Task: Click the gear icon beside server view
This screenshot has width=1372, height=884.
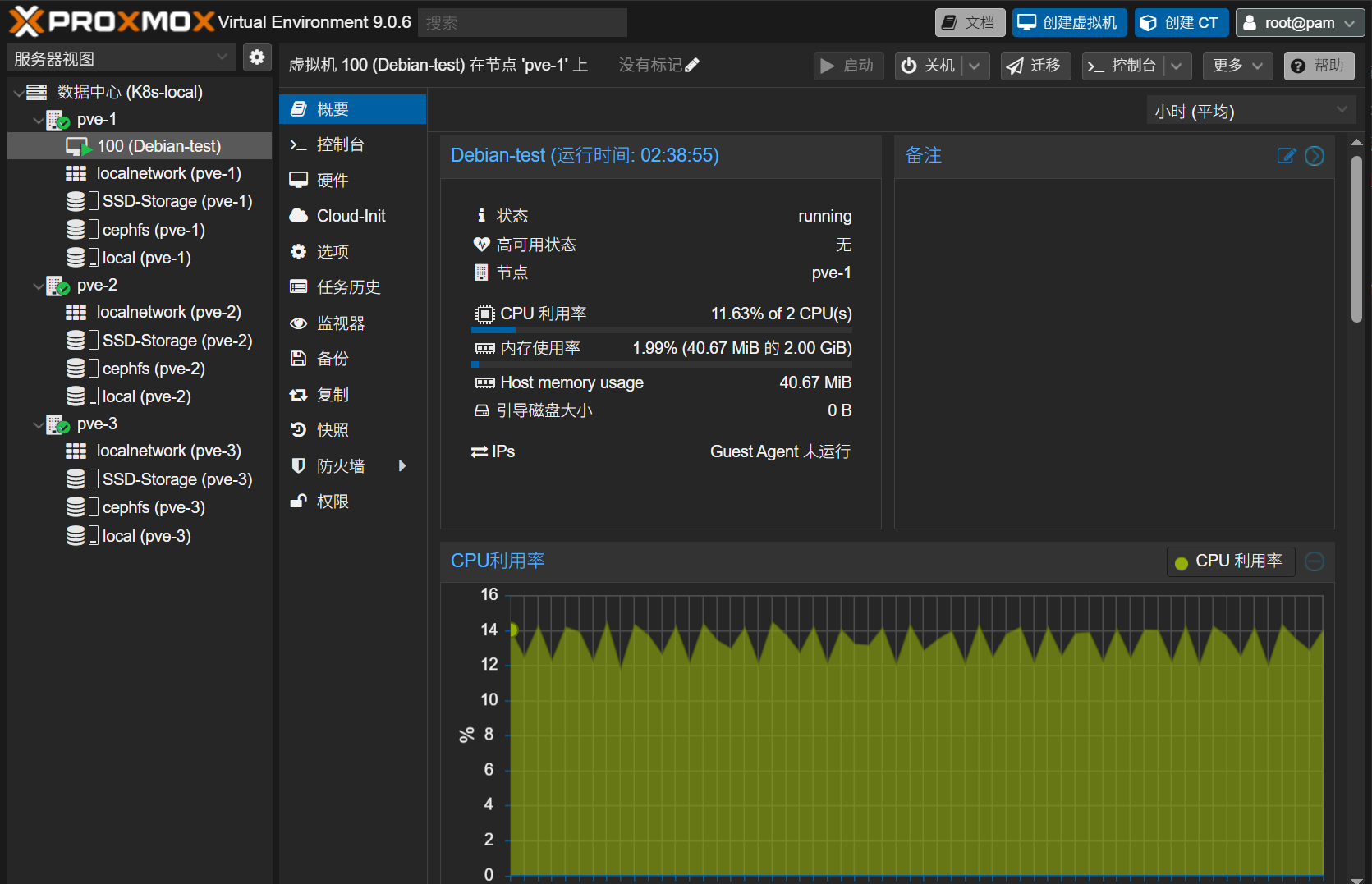Action: [257, 57]
